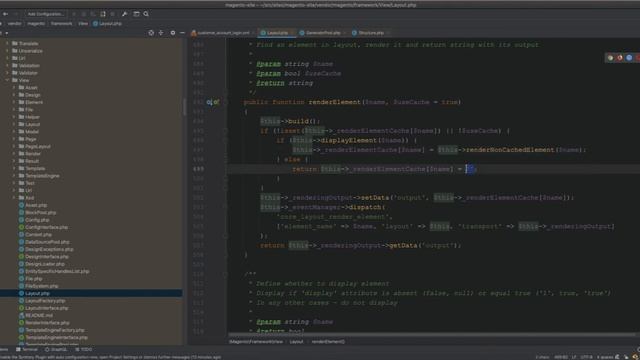Click the framework breadcrumb in the navigation bar
640x360 pixels.
(x=62, y=24)
